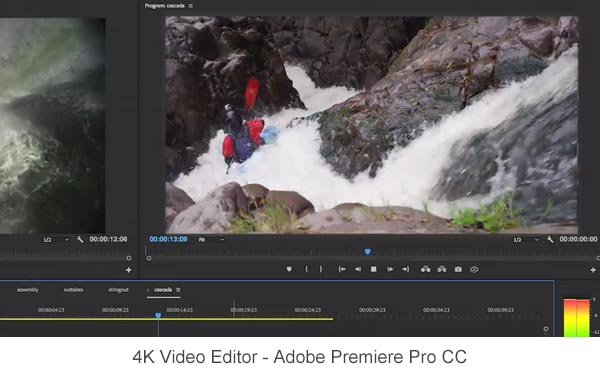Add a marker in Program monitor
This screenshot has width=600, height=373.
289,269
